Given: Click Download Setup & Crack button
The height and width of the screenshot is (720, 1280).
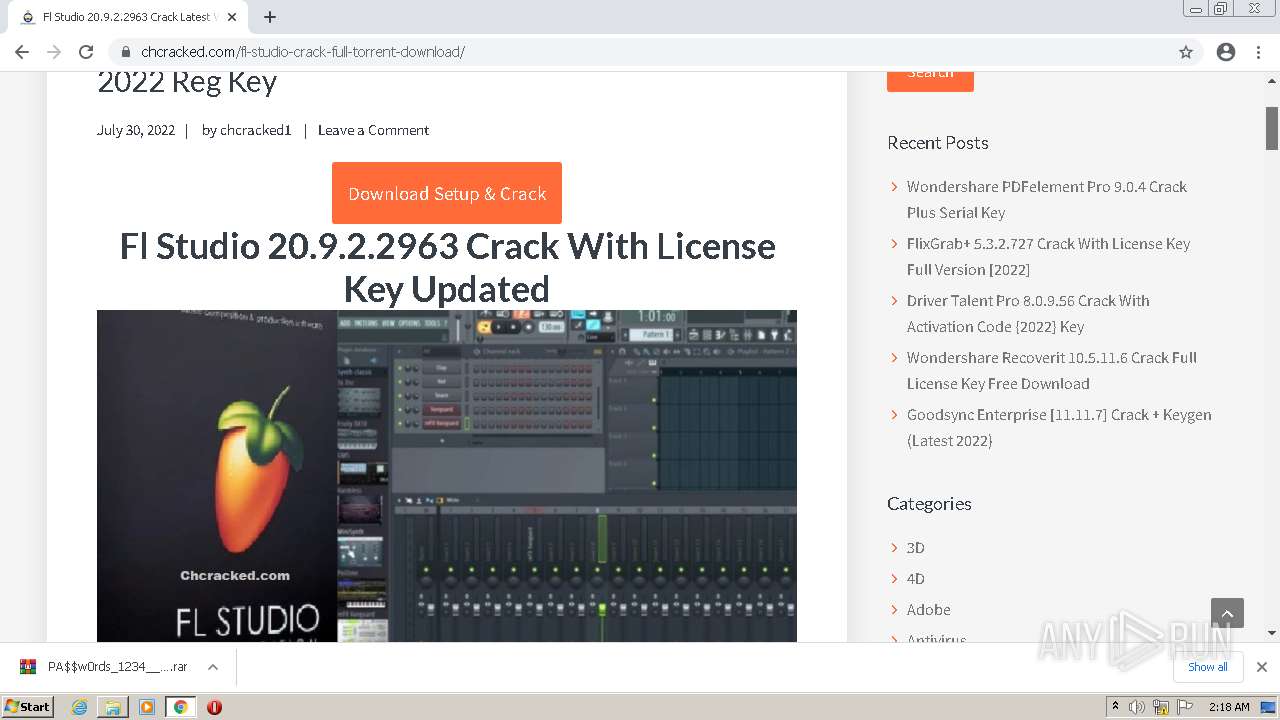Looking at the screenshot, I should [x=447, y=193].
